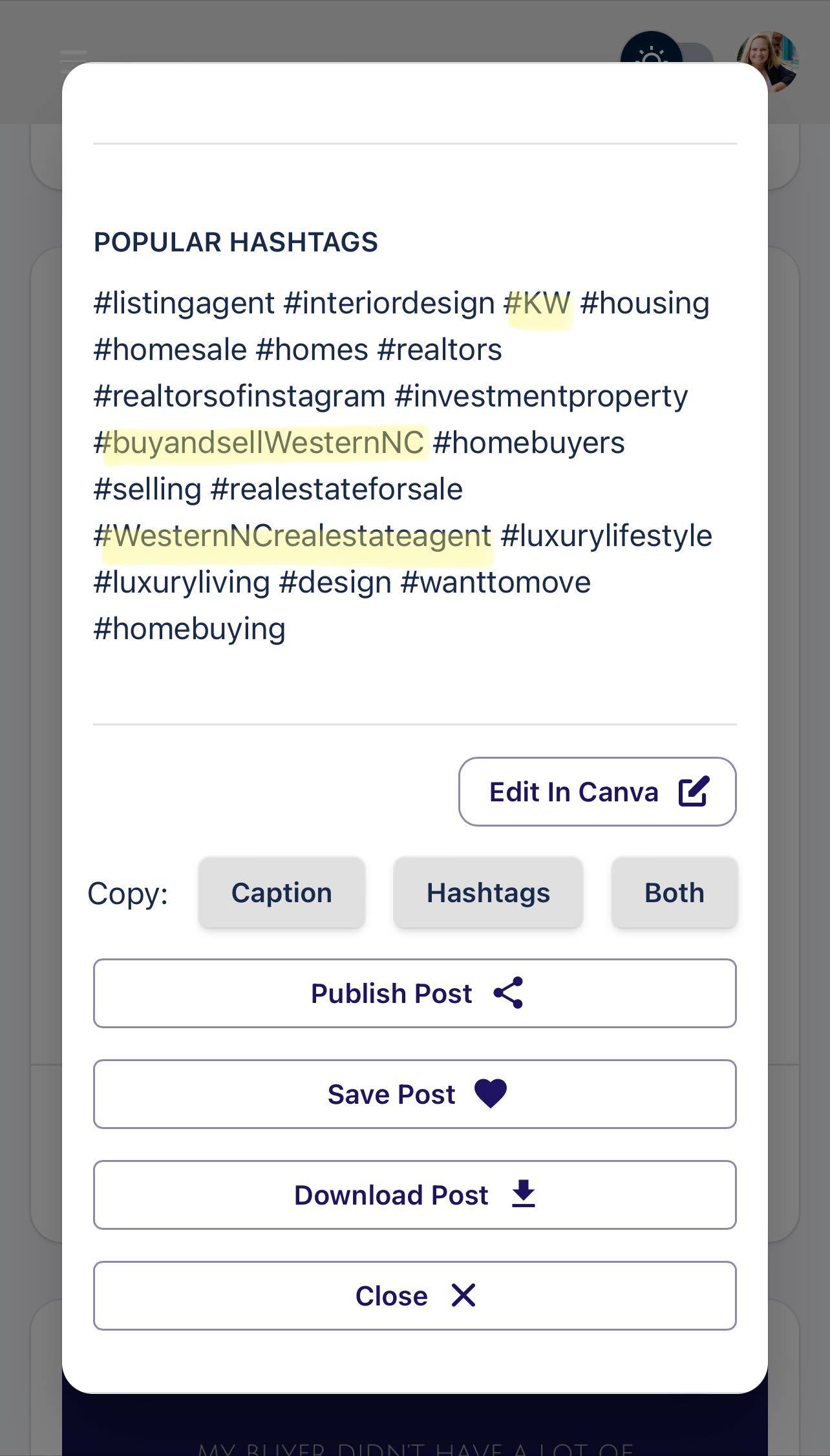The width and height of the screenshot is (830, 1456).
Task: Click the share icon beside Publish Post
Action: [508, 993]
